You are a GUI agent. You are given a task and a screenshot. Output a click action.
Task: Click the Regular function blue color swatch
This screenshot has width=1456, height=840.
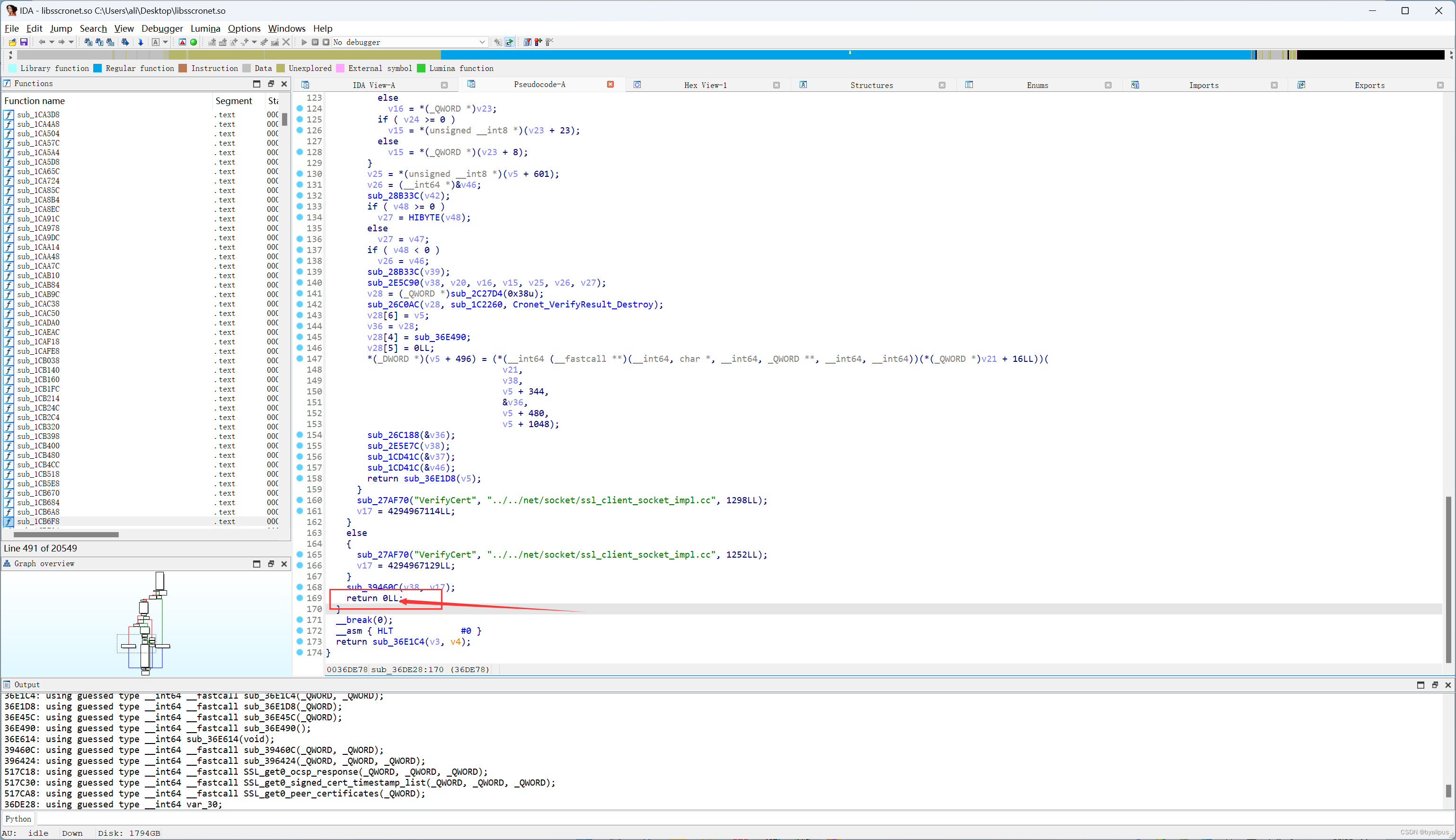(x=97, y=68)
